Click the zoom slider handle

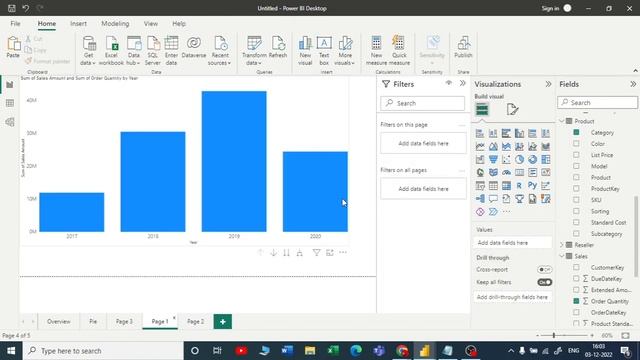[554, 336]
